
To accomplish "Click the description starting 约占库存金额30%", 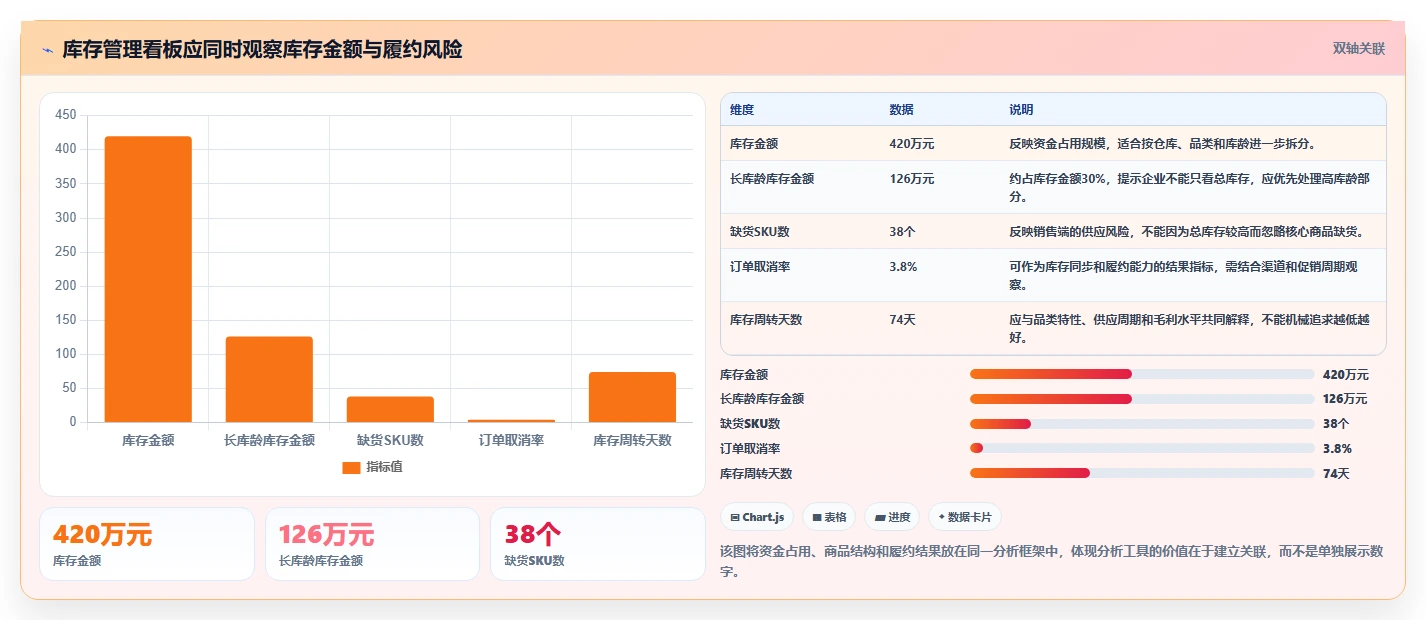I will click(x=1190, y=188).
